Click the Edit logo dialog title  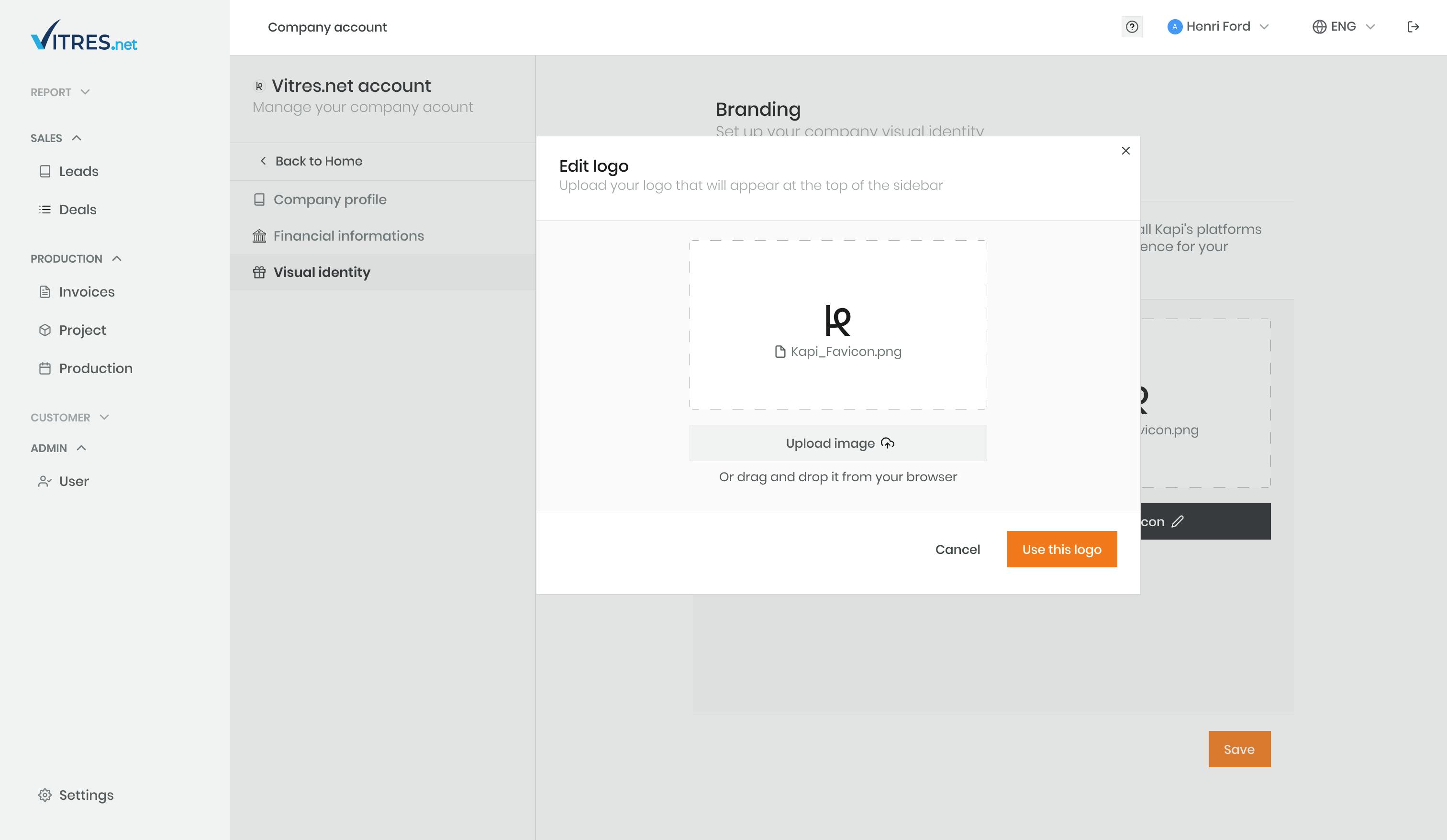coord(594,166)
